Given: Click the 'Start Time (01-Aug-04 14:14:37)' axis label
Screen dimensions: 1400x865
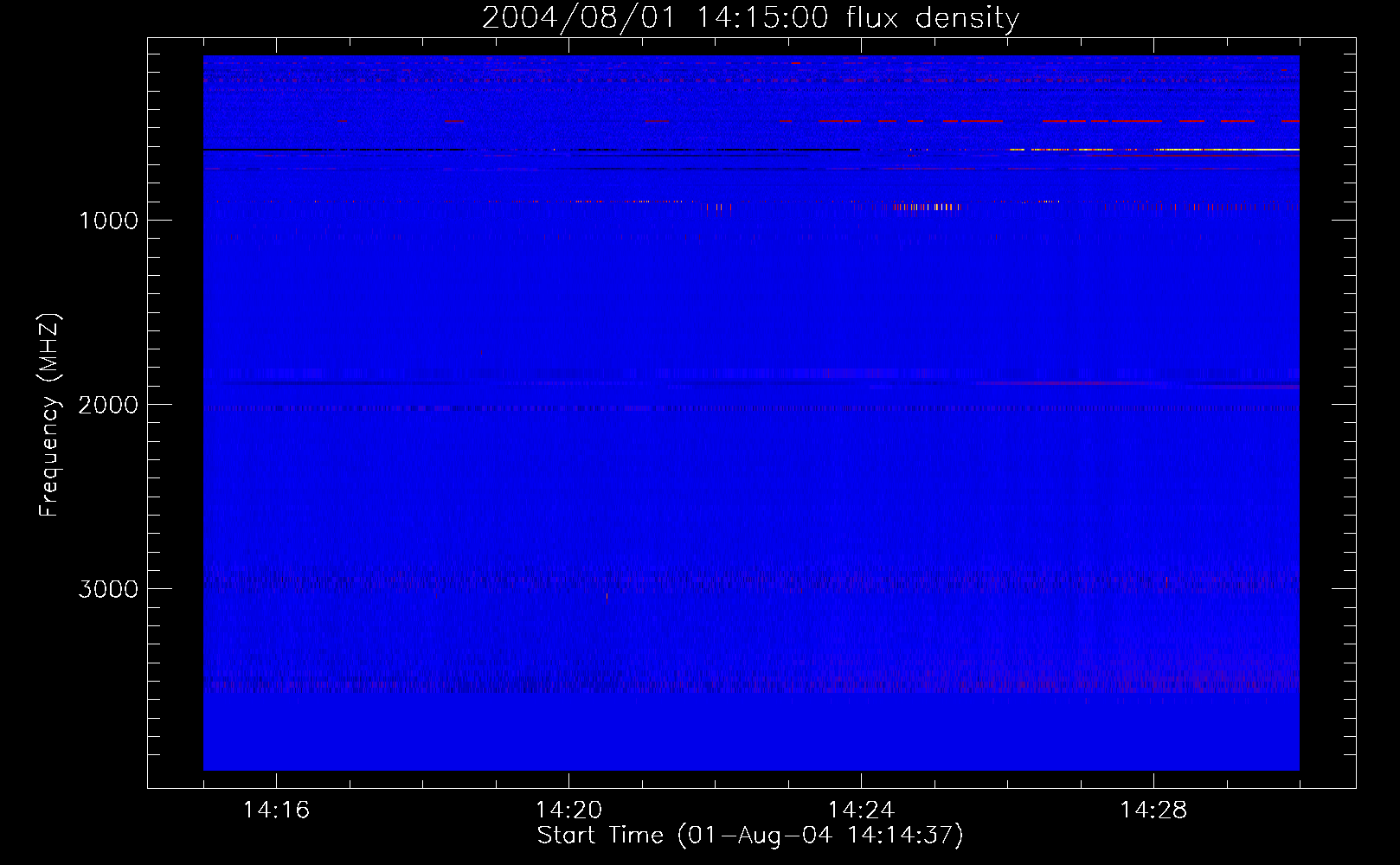Looking at the screenshot, I should pos(750,836).
